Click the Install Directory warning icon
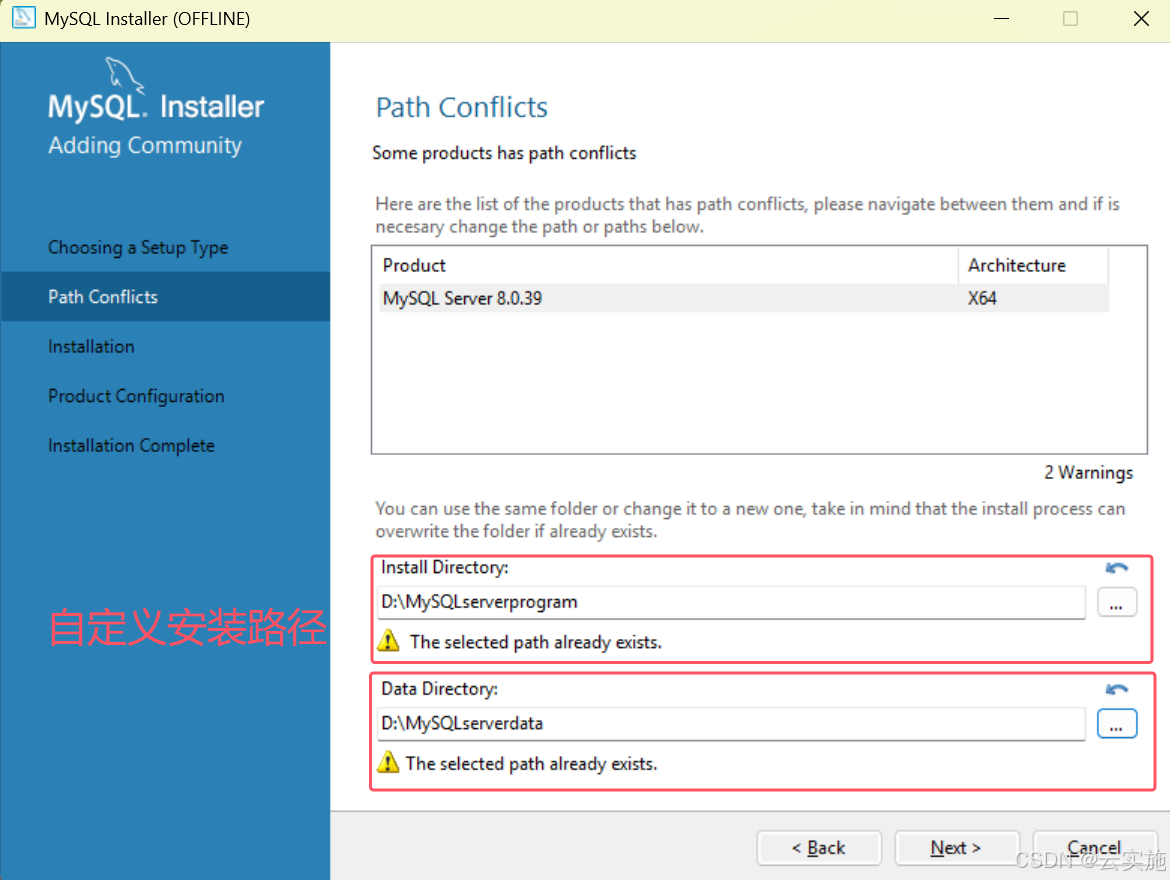The height and width of the screenshot is (880, 1170). point(388,641)
